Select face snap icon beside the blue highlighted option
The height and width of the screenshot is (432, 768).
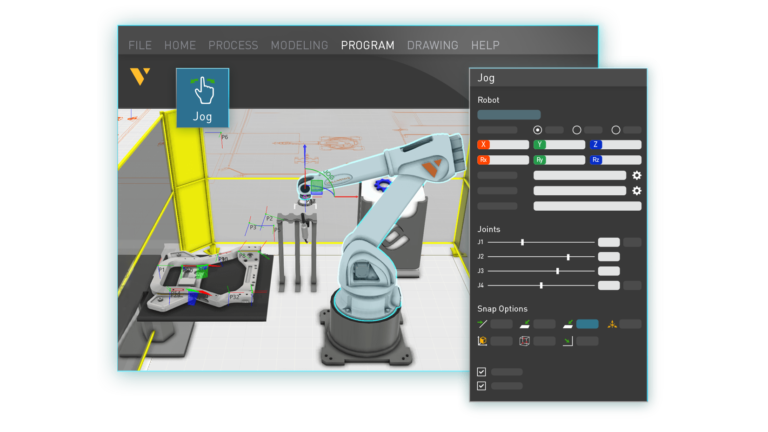click(568, 324)
